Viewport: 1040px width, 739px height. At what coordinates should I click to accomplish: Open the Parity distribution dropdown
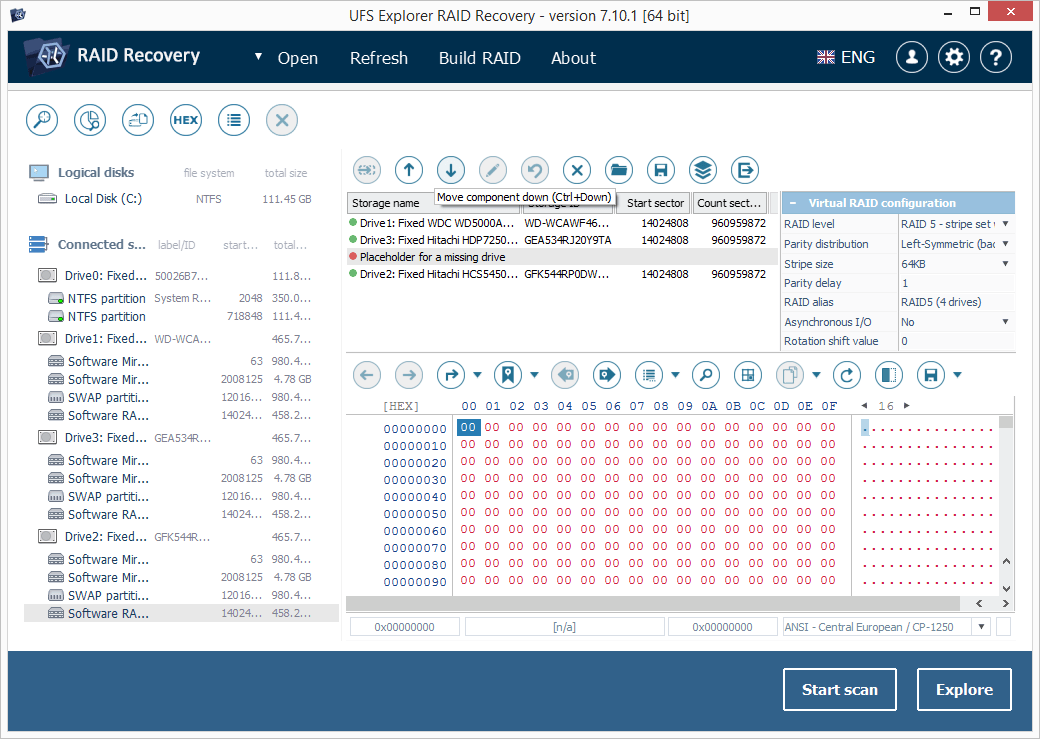1006,244
